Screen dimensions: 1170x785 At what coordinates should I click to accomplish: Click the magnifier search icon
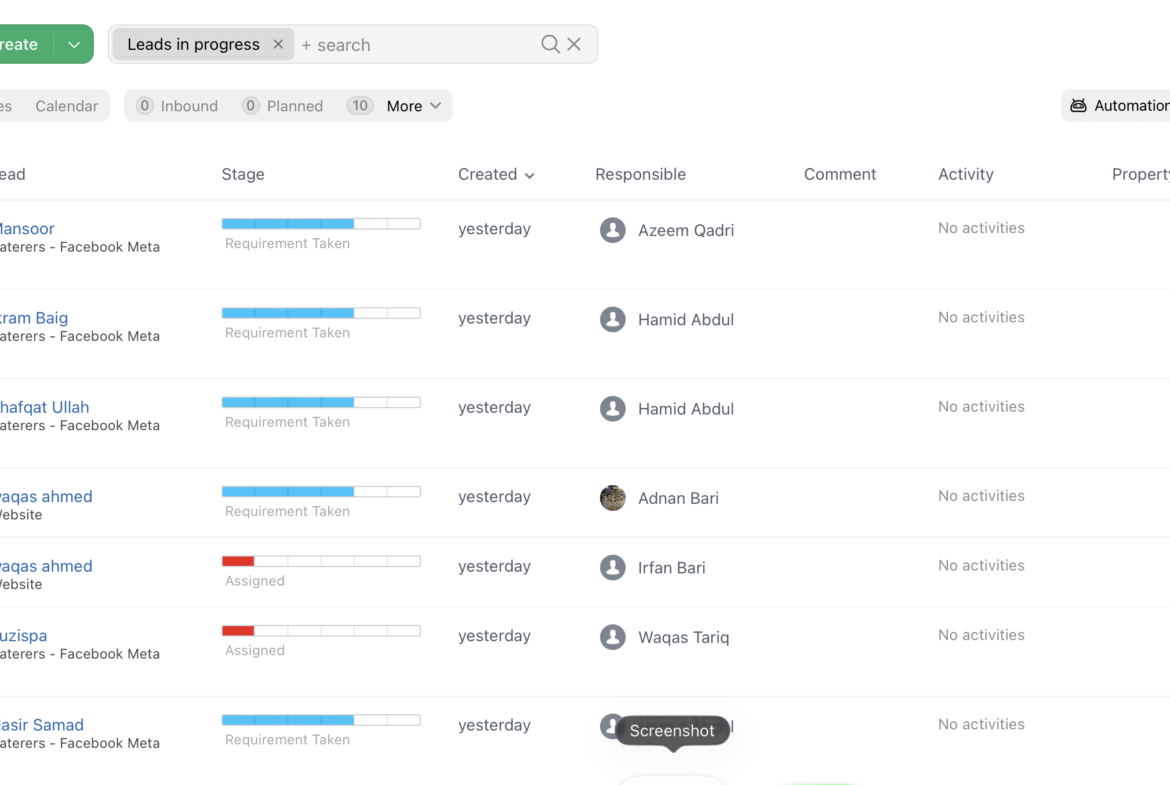pos(550,44)
